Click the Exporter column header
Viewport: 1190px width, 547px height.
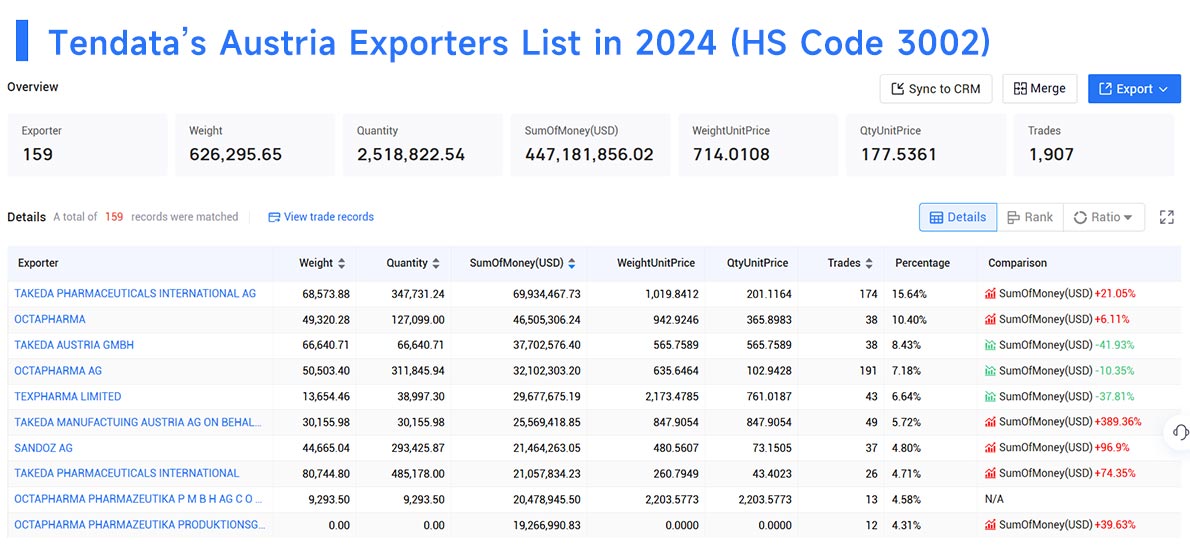point(36,263)
